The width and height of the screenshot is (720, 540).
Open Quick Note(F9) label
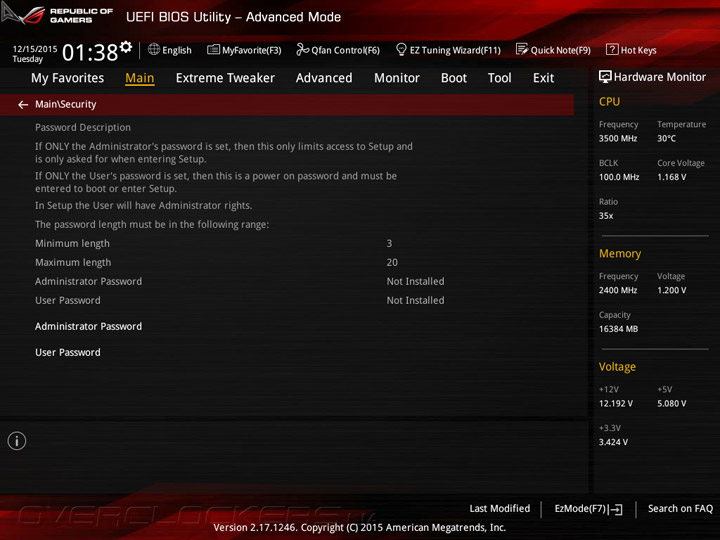[561, 50]
